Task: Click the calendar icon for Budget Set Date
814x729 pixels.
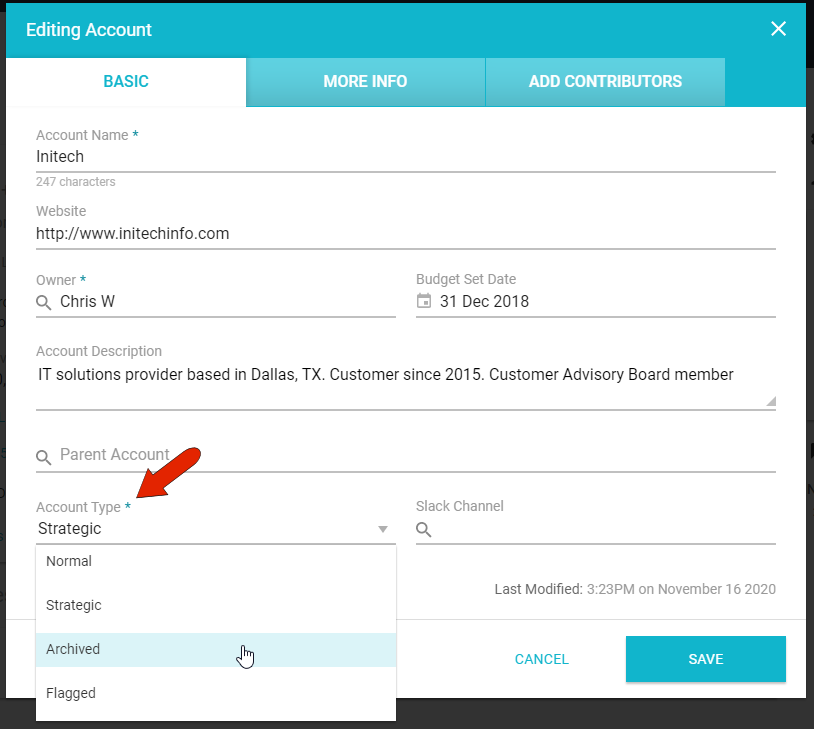Action: coord(424,302)
